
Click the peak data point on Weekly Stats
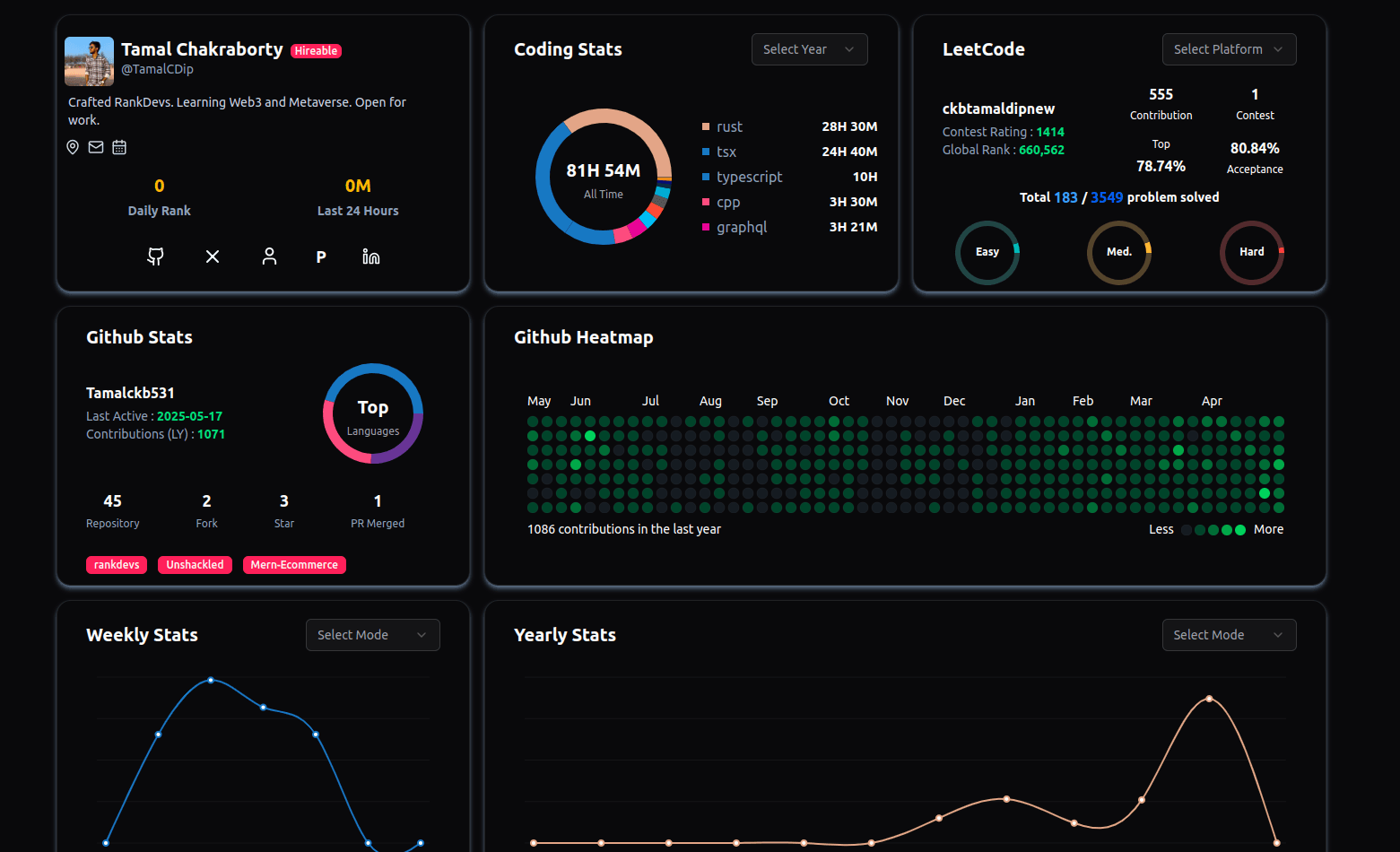pos(211,680)
